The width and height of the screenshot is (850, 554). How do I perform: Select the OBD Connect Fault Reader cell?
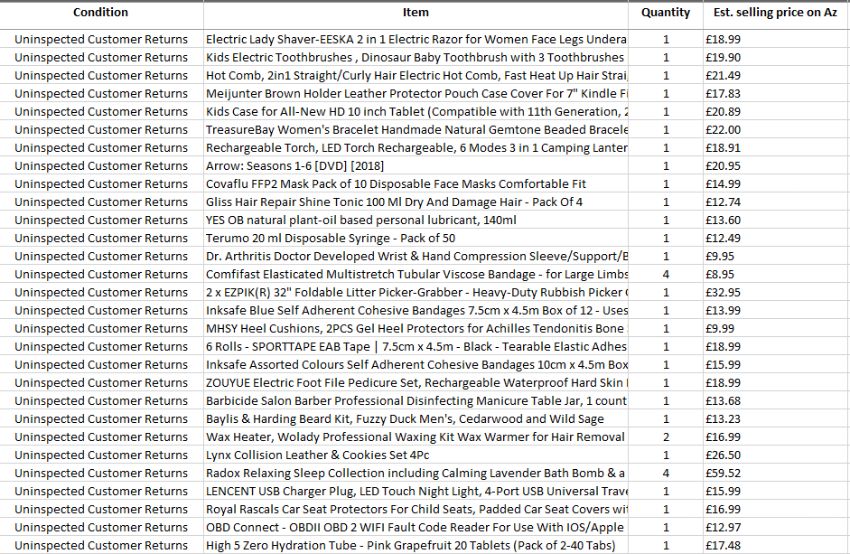416,527
